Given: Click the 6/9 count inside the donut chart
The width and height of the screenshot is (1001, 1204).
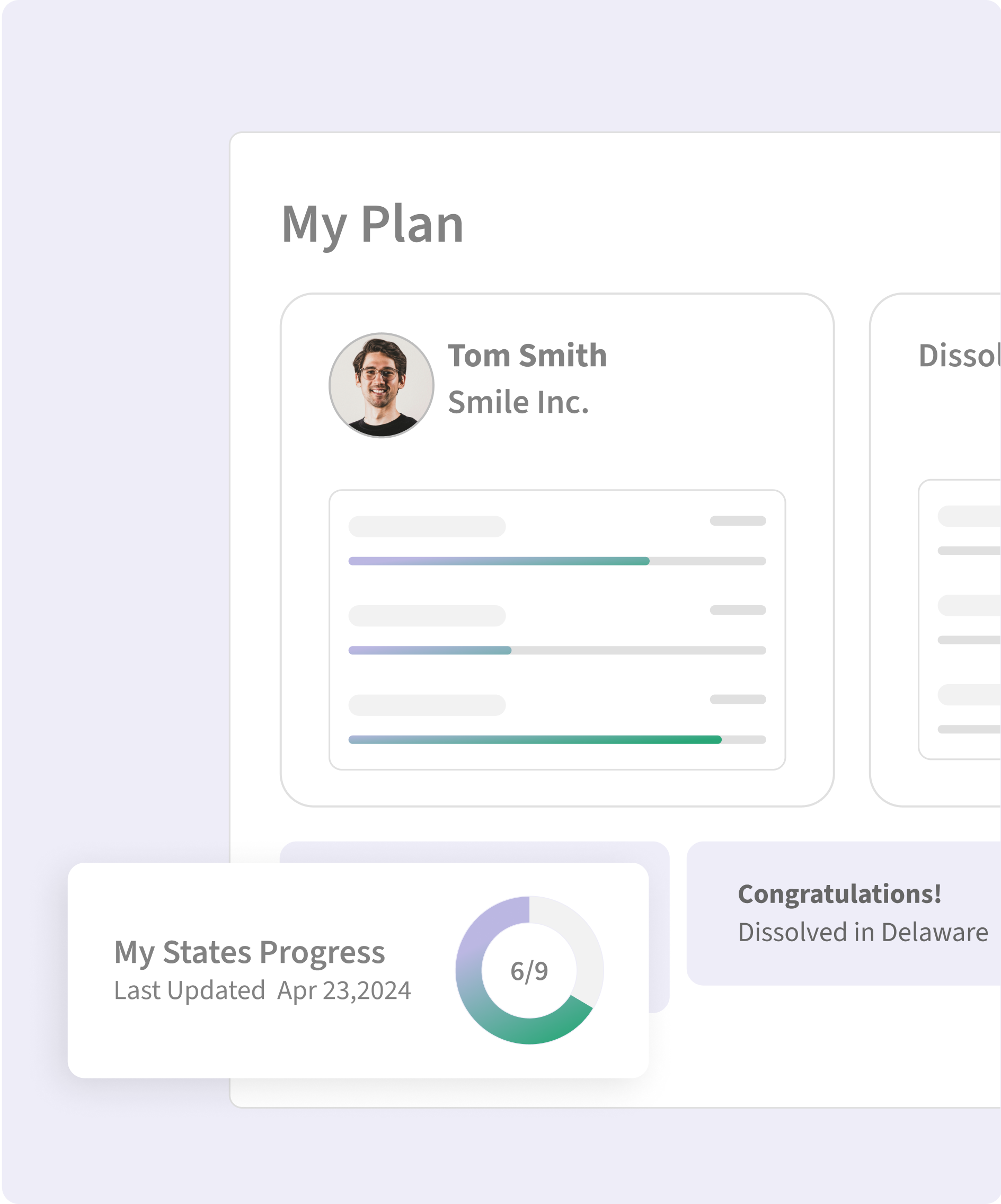Looking at the screenshot, I should point(529,971).
